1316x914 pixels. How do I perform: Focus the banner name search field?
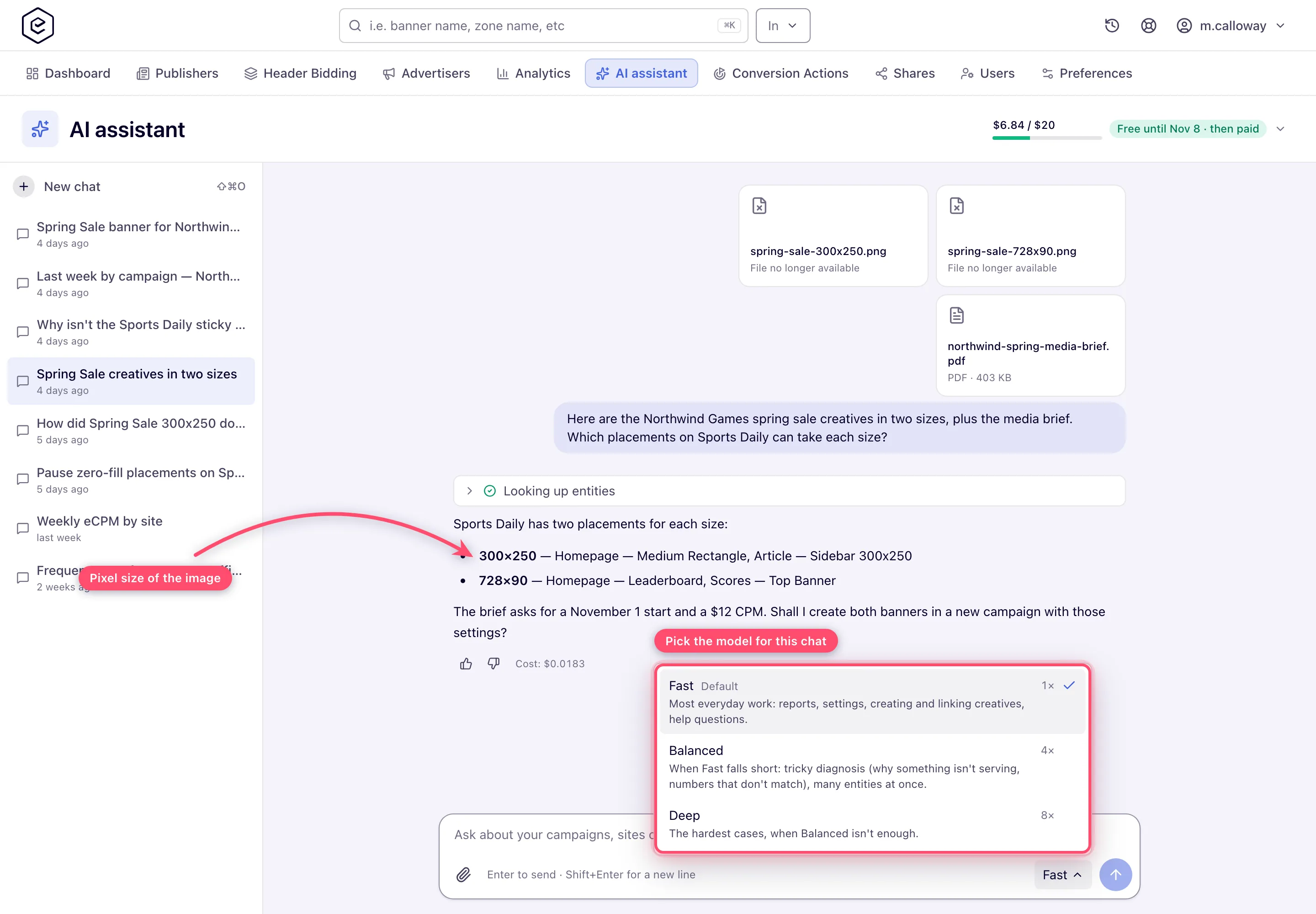[x=543, y=26]
